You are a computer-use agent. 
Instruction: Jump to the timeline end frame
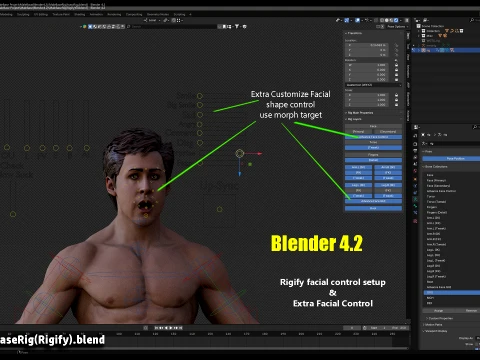(181, 328)
